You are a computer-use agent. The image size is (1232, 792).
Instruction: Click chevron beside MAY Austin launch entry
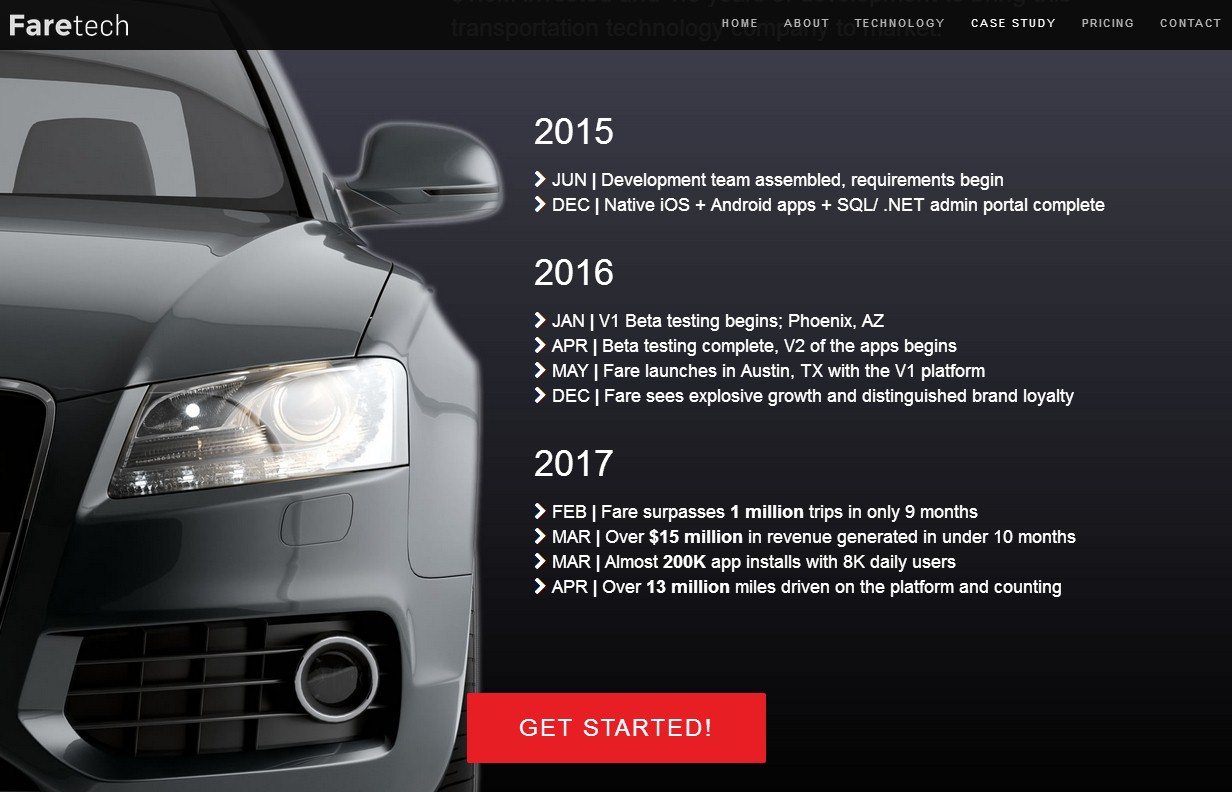tap(540, 371)
